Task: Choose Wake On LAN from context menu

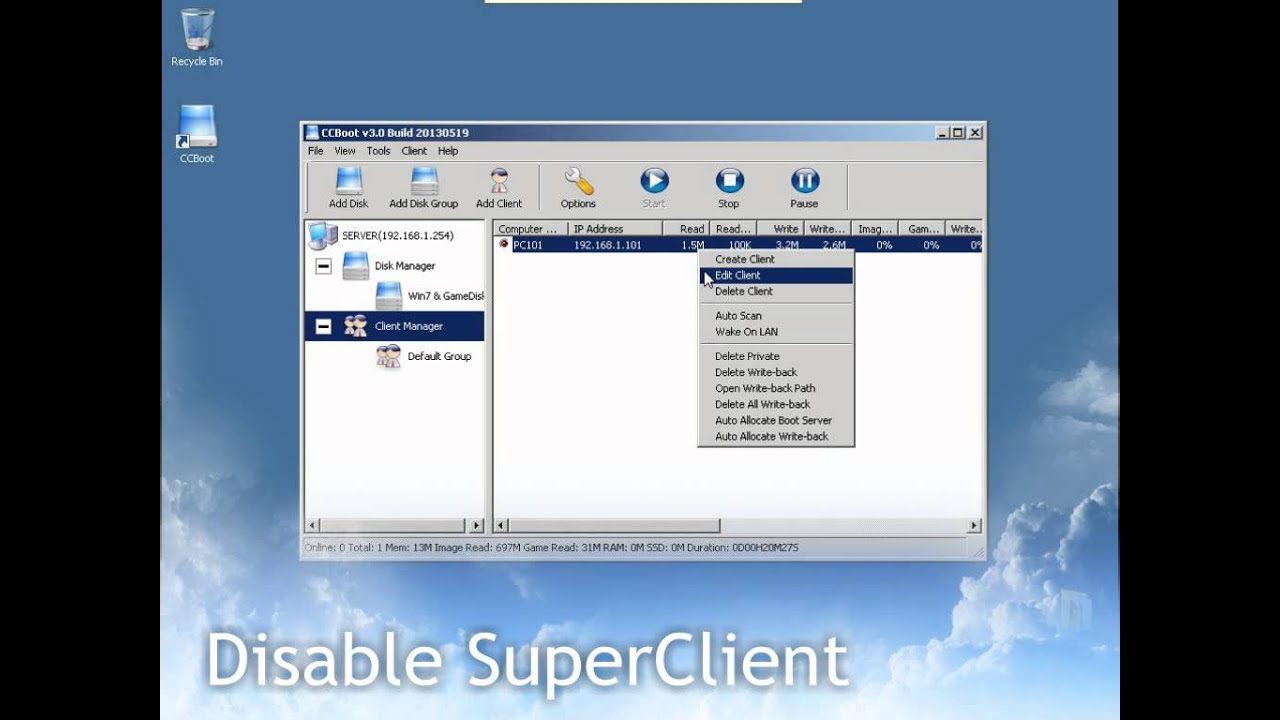Action: [775, 331]
